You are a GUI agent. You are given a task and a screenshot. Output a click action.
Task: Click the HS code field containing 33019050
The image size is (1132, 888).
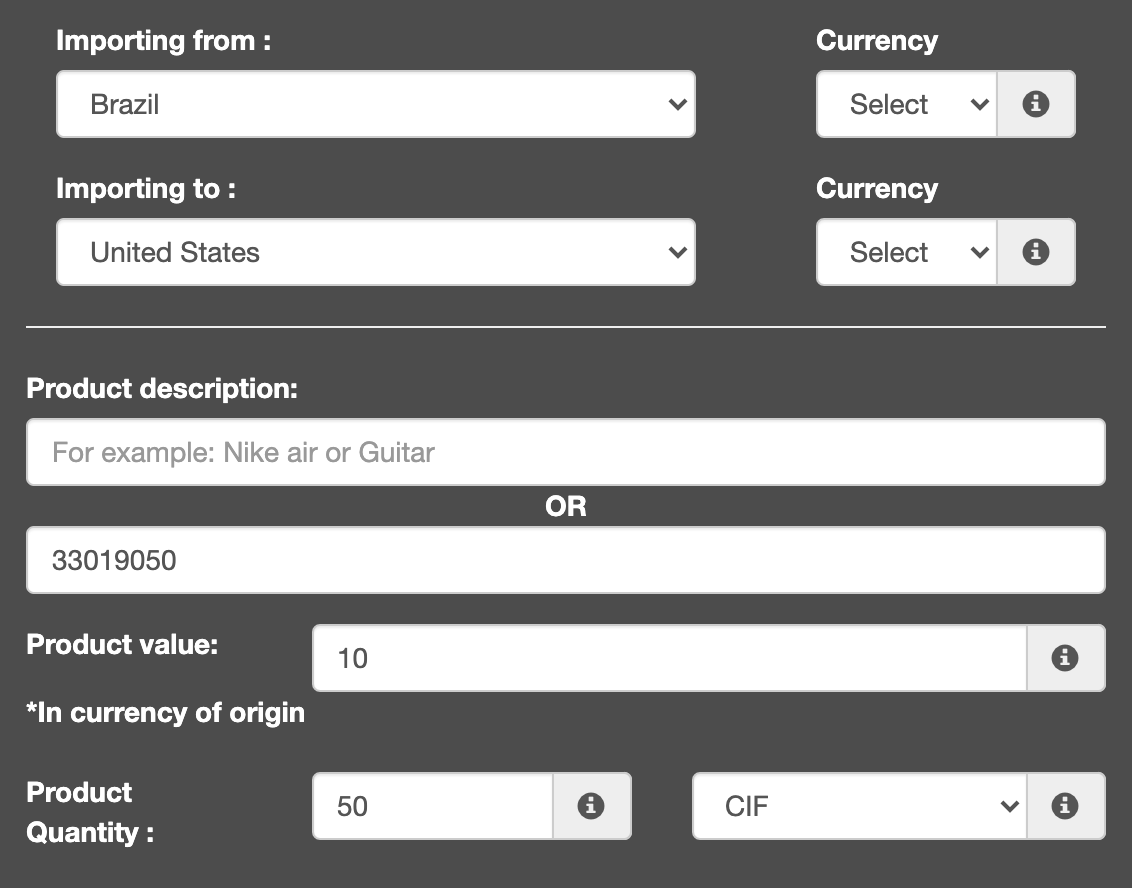pyautogui.click(x=565, y=560)
